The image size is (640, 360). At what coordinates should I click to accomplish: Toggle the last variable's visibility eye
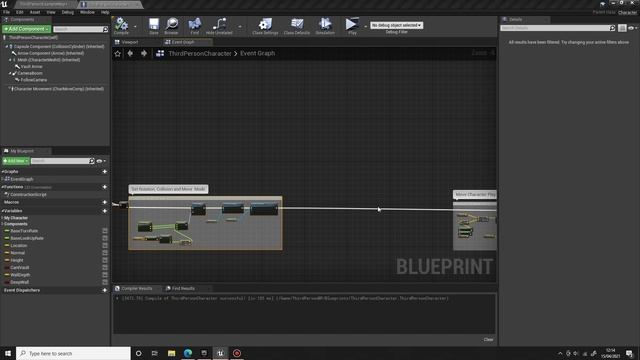(x=105, y=282)
